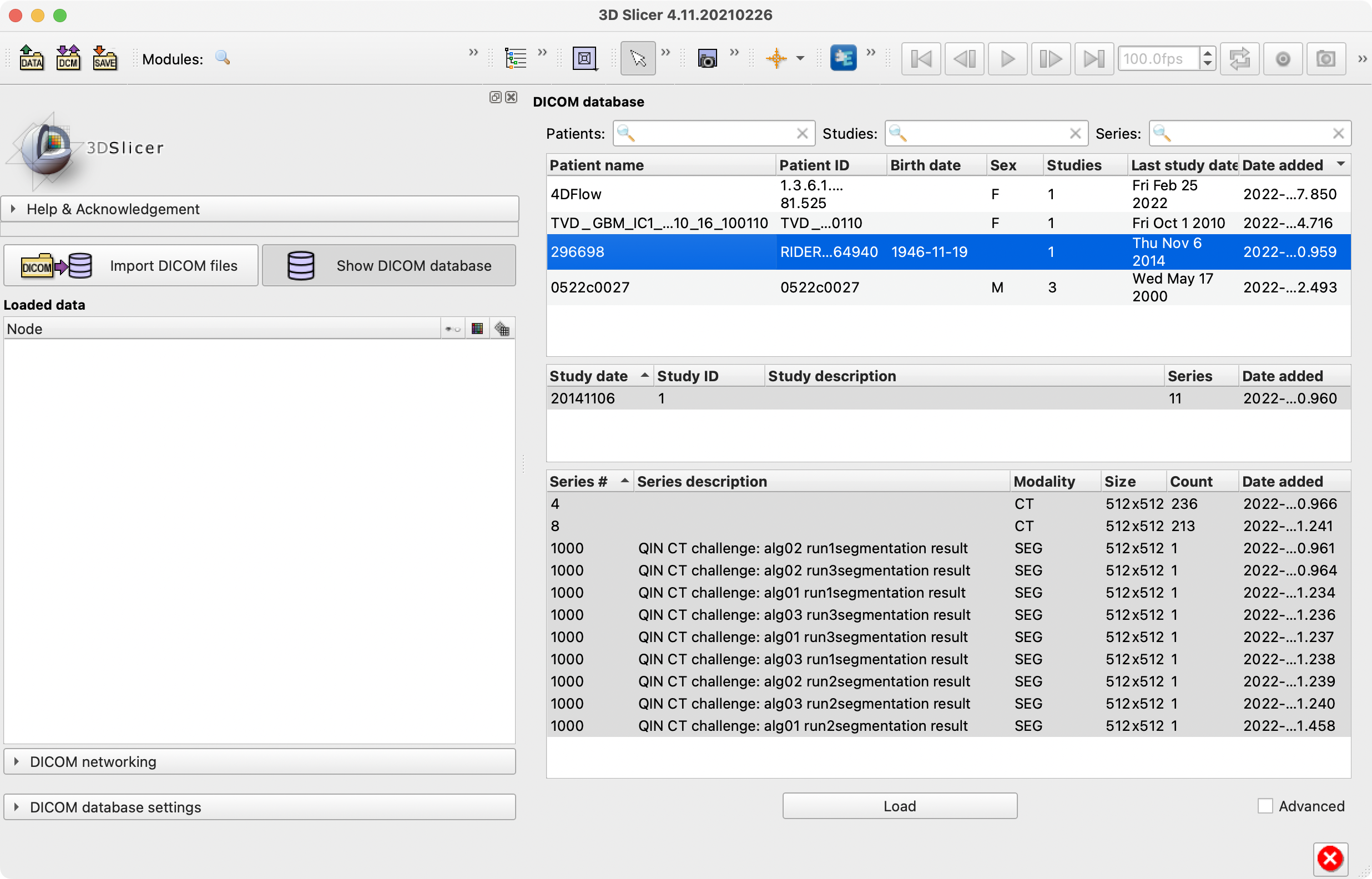Expand the Help & Acknowledgement section

coord(113,209)
